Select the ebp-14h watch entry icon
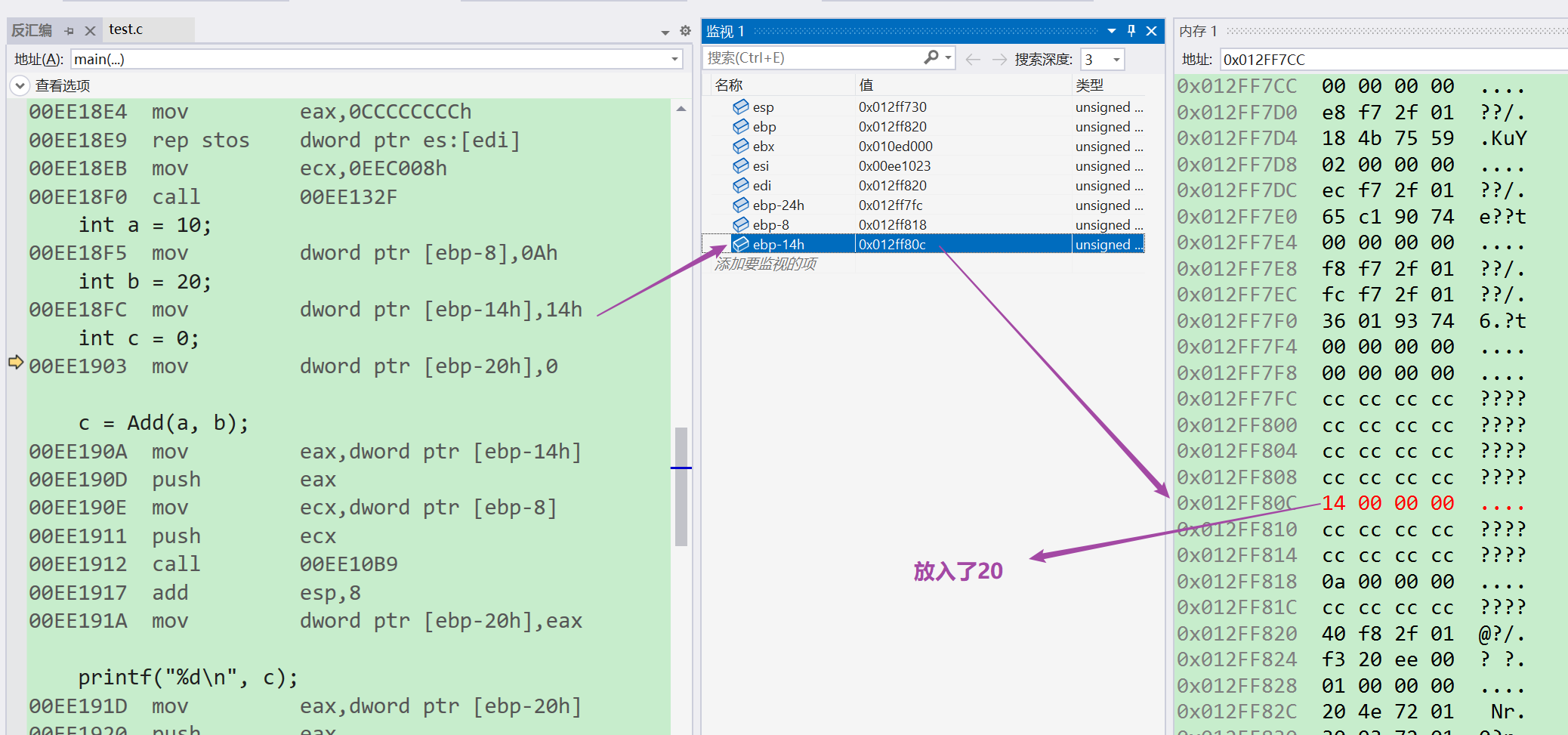Image resolution: width=1568 pixels, height=735 pixels. click(741, 244)
